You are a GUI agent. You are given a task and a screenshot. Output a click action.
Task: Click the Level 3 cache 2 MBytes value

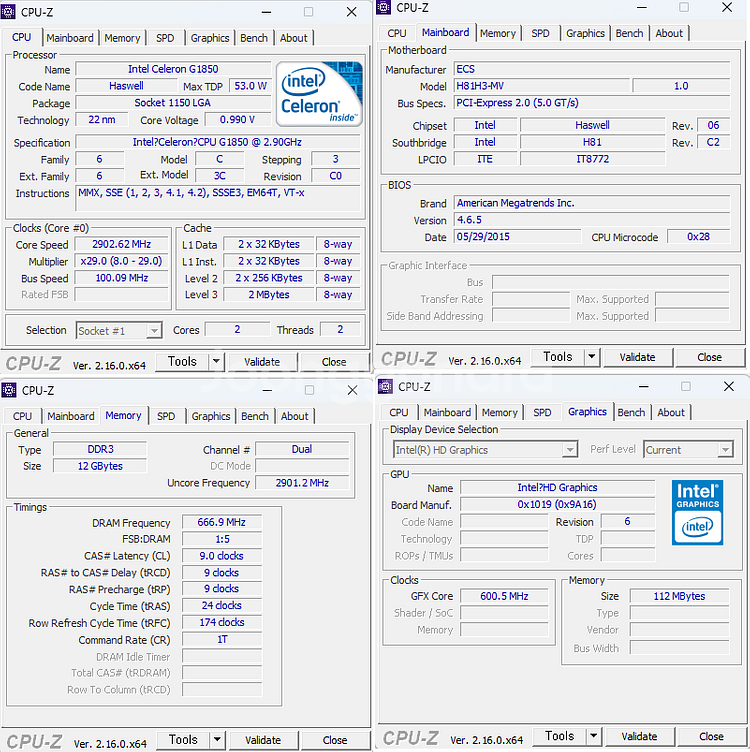pos(269,294)
